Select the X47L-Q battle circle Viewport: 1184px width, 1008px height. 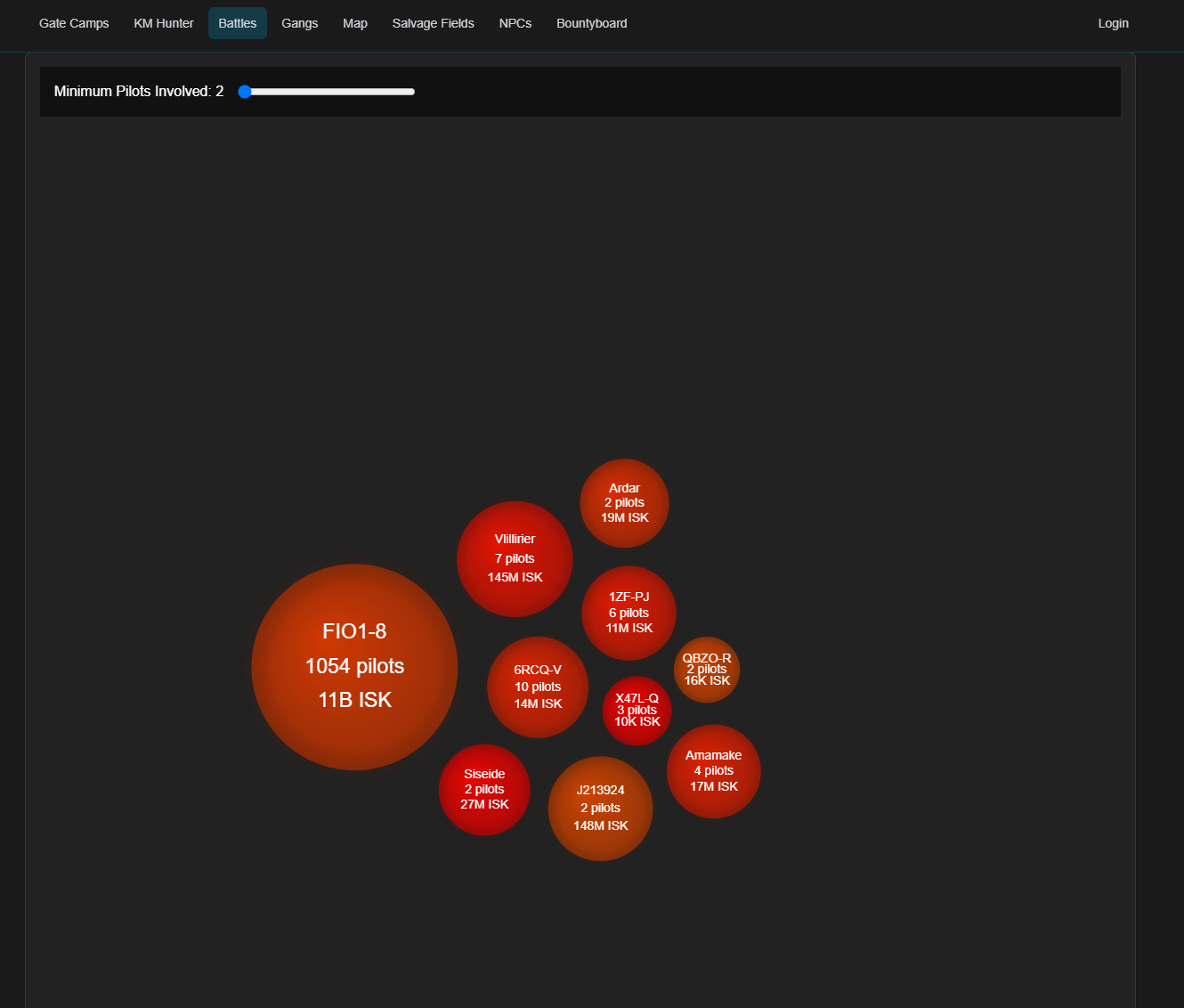tap(637, 711)
